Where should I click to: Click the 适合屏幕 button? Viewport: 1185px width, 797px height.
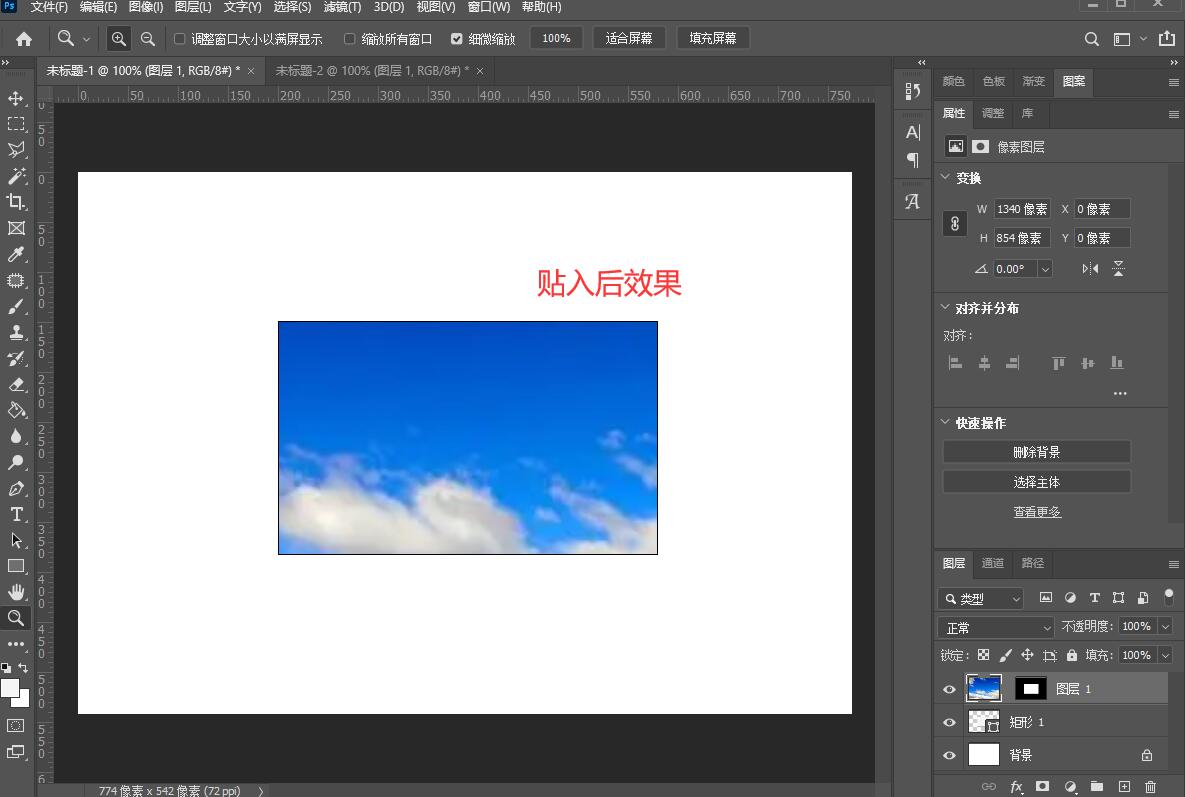[x=629, y=38]
